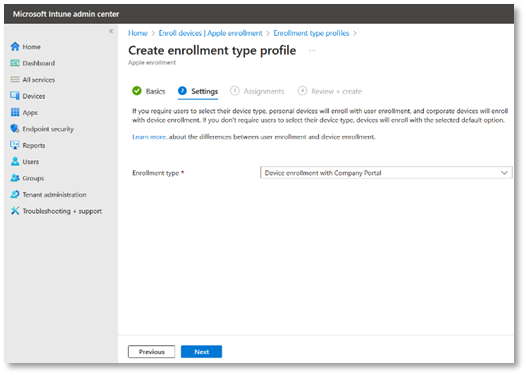Open the Learn more link
Viewport: 526px width, 375px height.
coord(149,137)
